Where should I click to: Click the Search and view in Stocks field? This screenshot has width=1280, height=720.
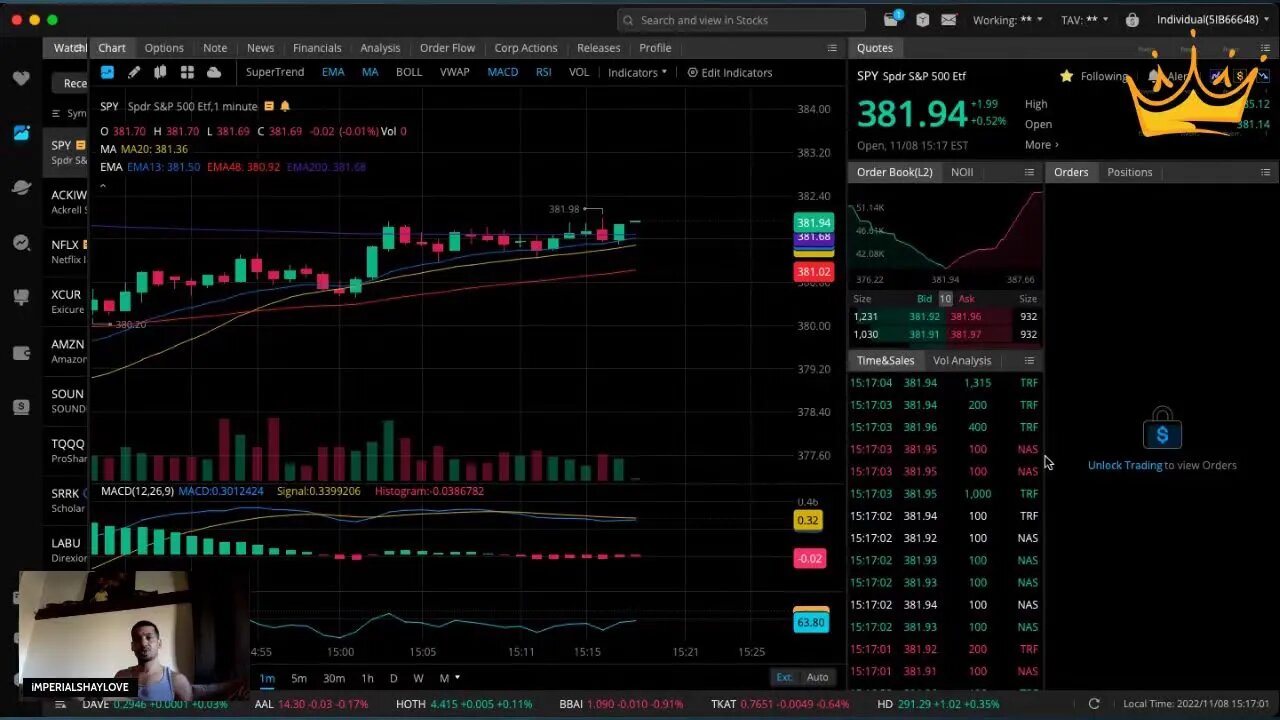741,20
